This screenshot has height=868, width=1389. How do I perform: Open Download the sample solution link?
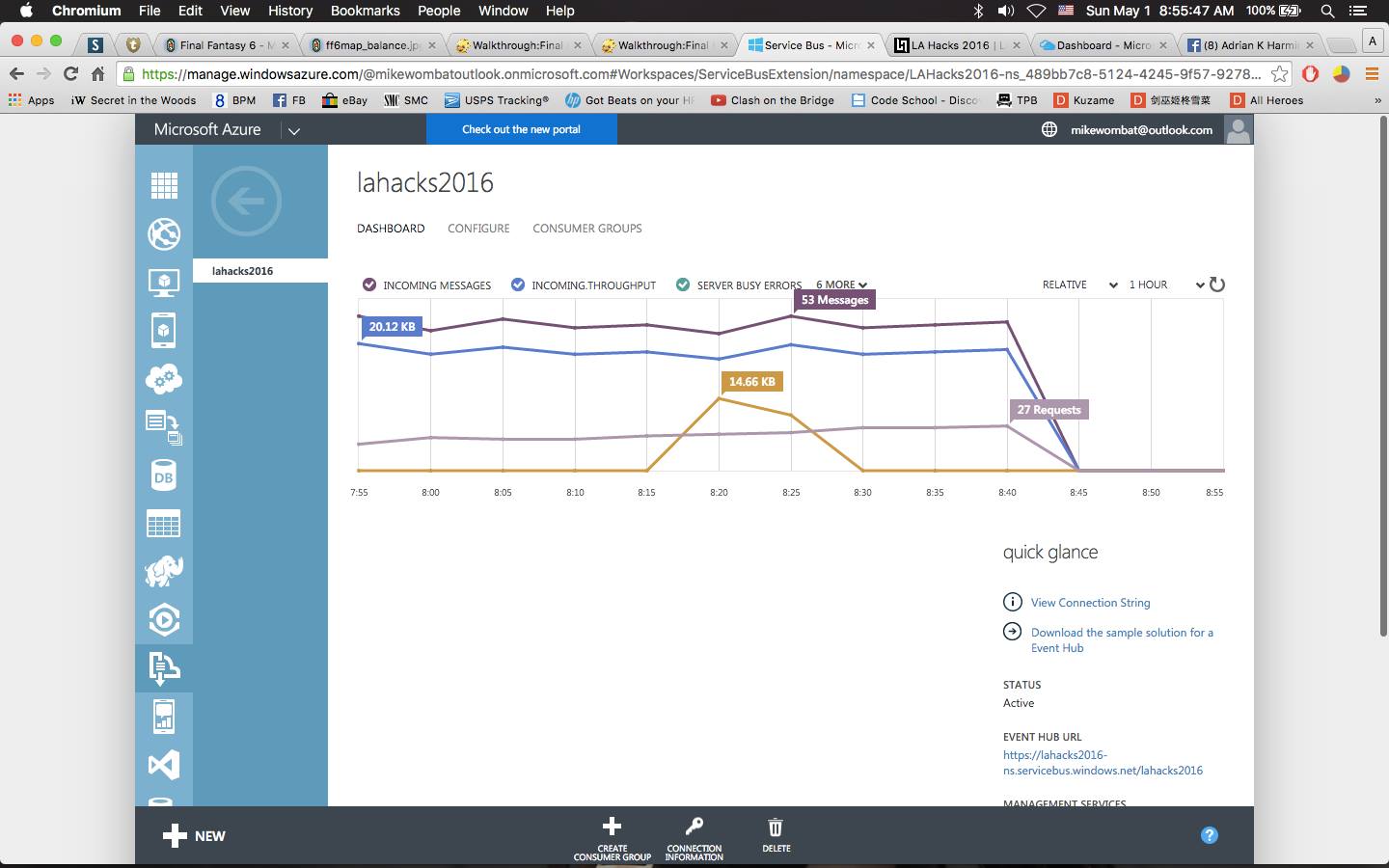click(1122, 640)
